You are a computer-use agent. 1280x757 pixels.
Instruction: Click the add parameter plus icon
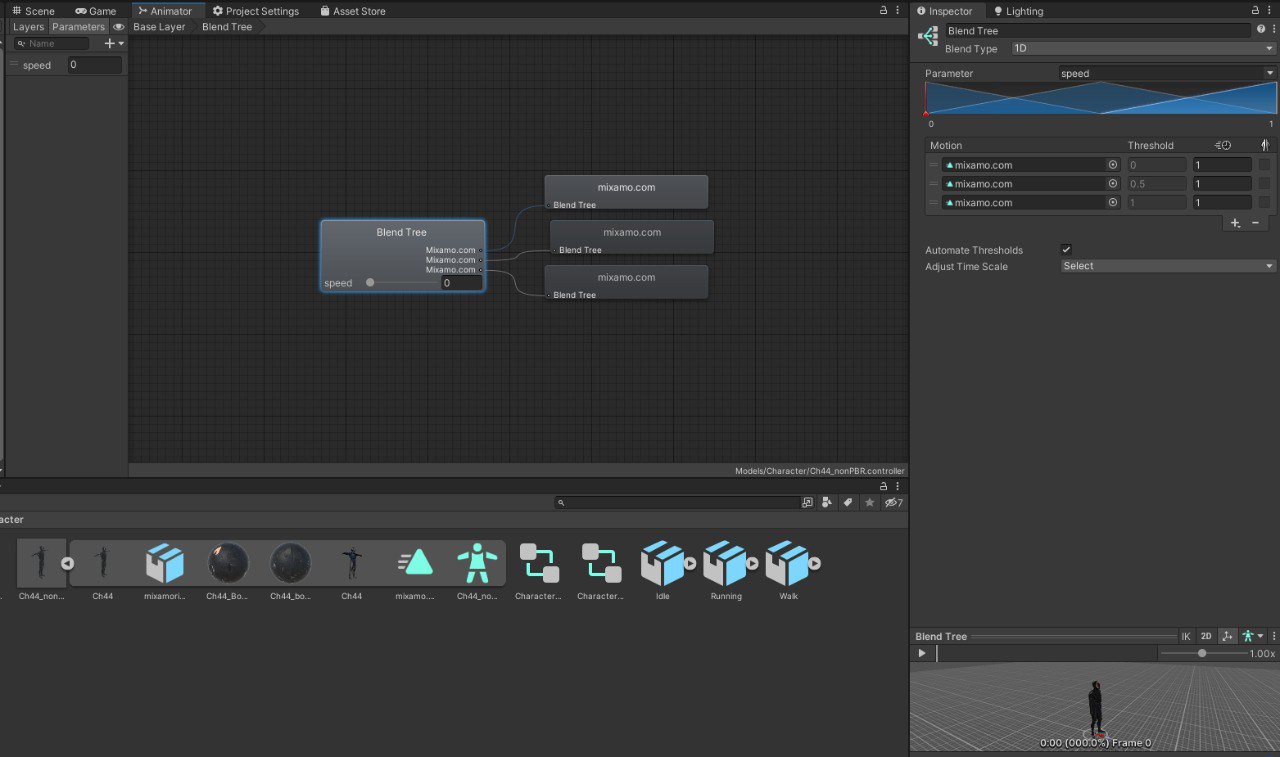point(114,43)
